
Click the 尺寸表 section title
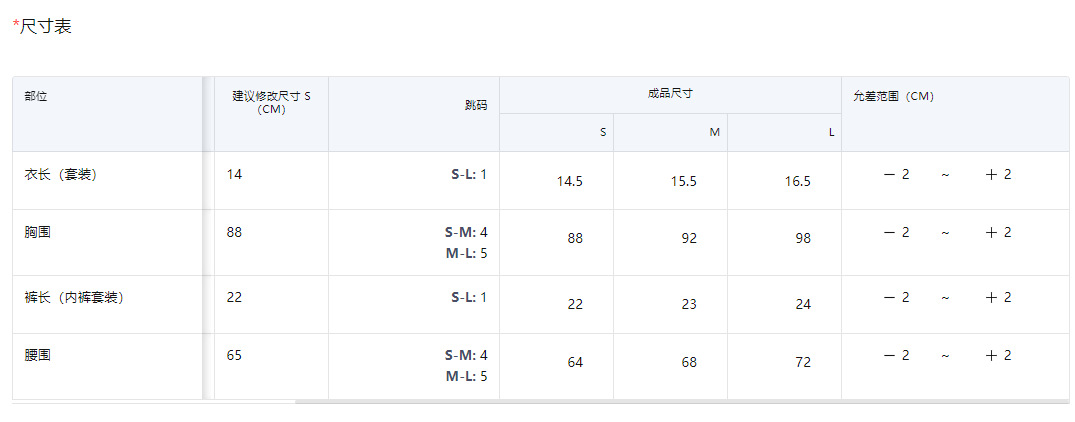[46, 27]
